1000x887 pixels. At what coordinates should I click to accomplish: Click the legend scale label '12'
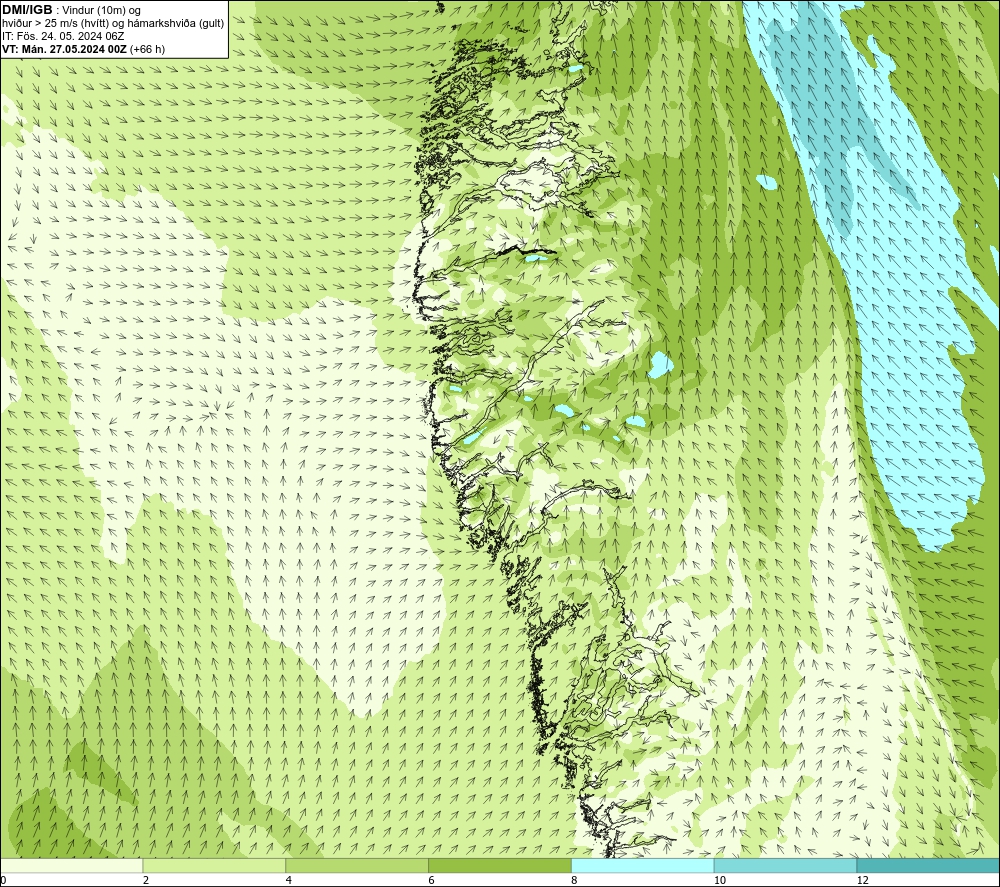(863, 880)
